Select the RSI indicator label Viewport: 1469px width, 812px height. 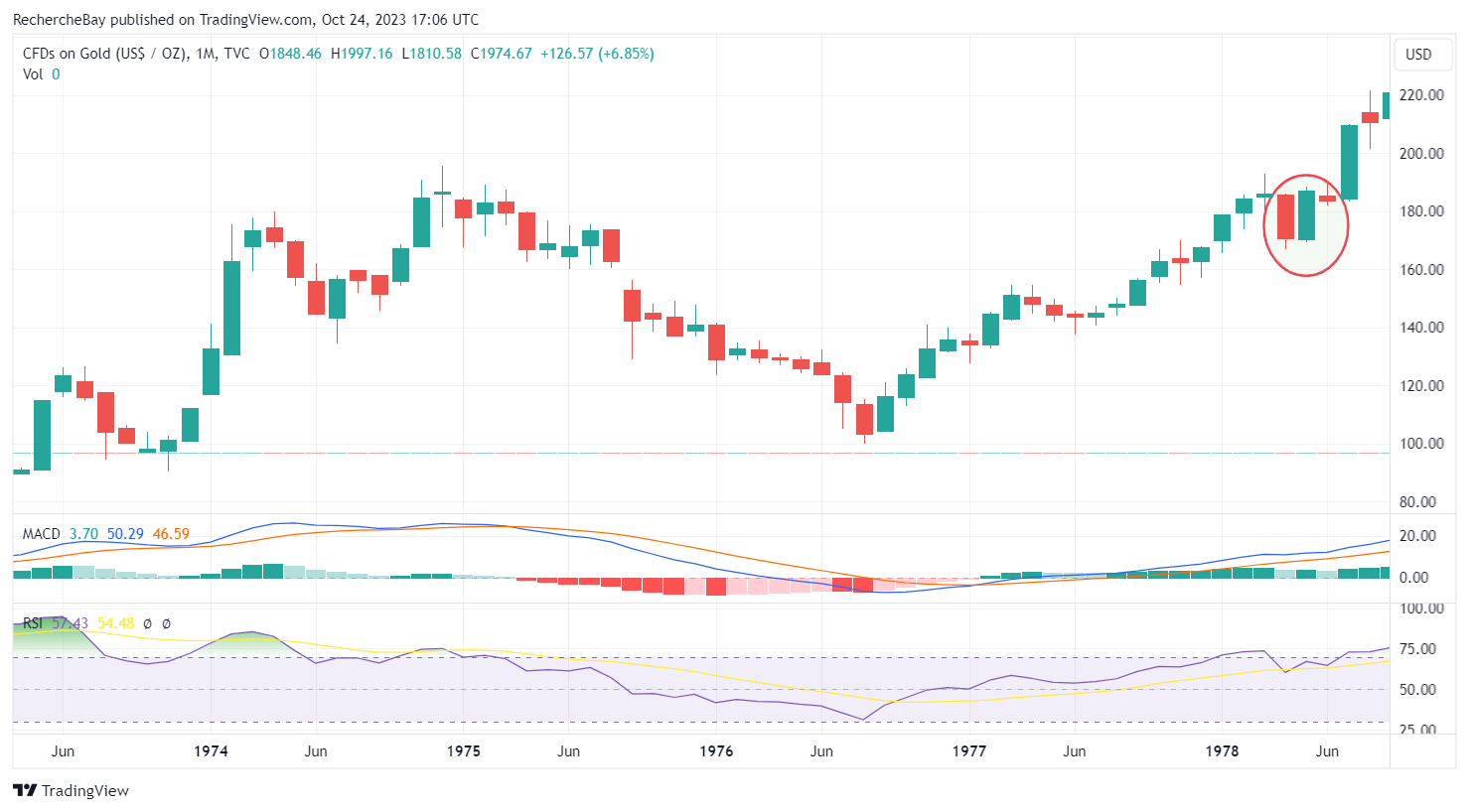coord(33,623)
